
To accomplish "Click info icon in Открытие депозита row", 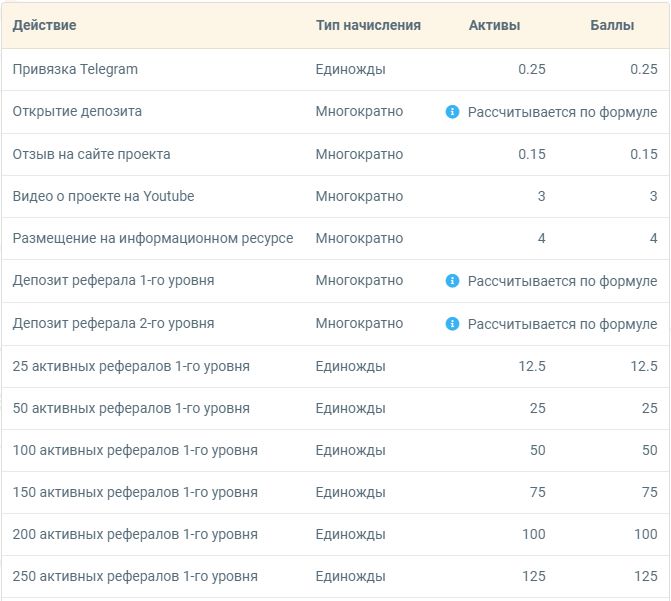I will click(452, 112).
